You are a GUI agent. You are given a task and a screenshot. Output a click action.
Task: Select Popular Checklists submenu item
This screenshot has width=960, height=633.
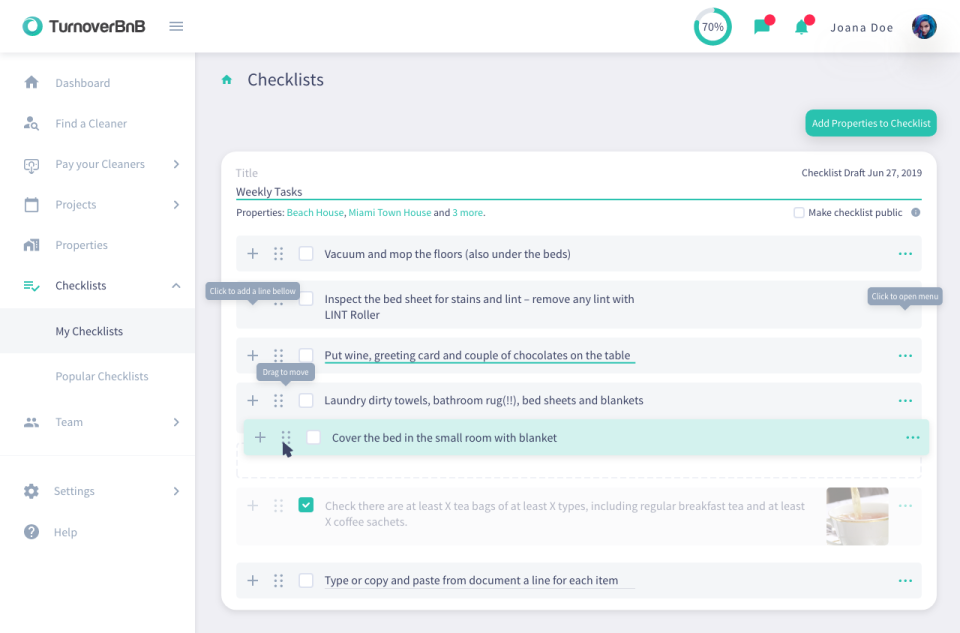tap(102, 376)
